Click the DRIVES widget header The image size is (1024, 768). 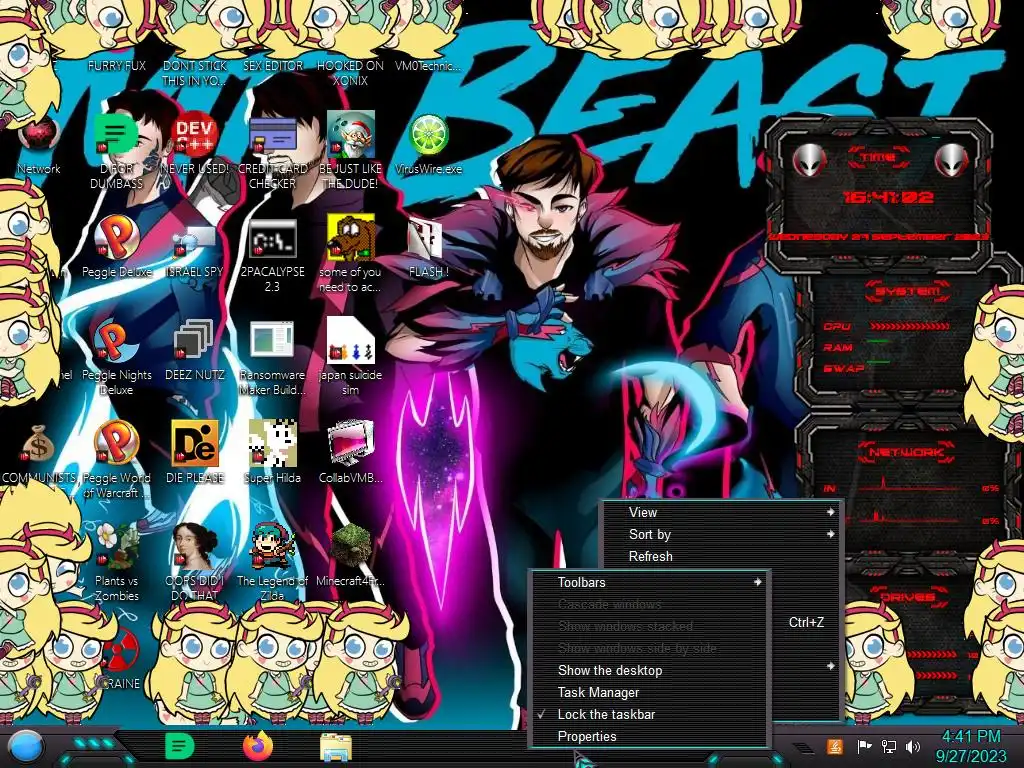[907, 597]
